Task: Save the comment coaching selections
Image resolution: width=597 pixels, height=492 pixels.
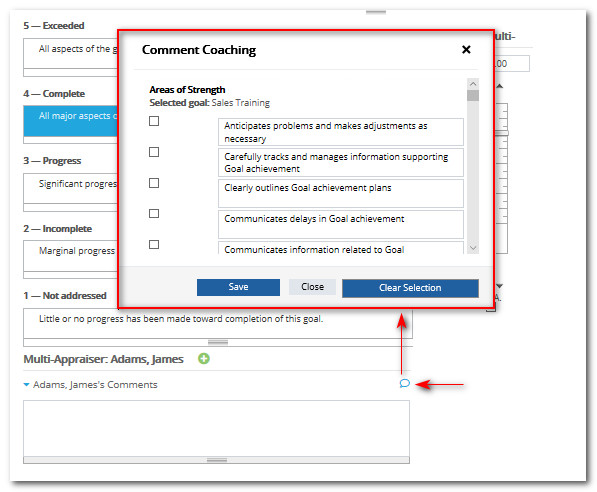Action: [x=238, y=287]
